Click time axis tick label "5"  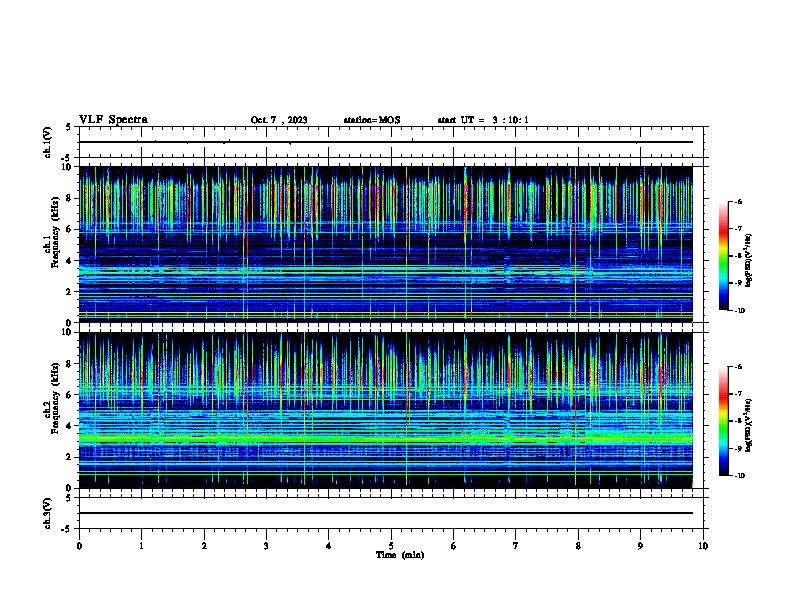pos(391,546)
